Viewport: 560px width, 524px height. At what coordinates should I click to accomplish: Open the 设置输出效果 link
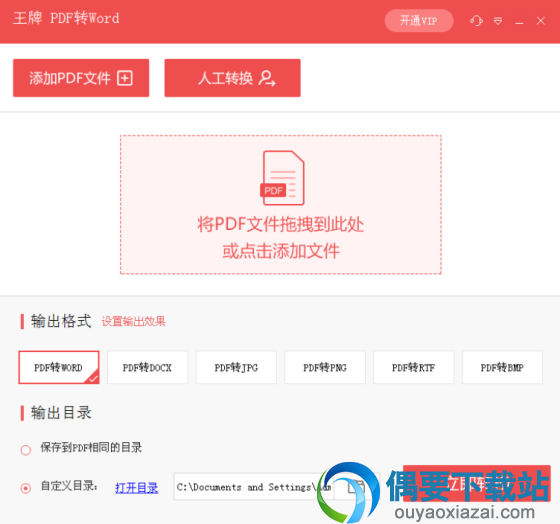coord(134,321)
